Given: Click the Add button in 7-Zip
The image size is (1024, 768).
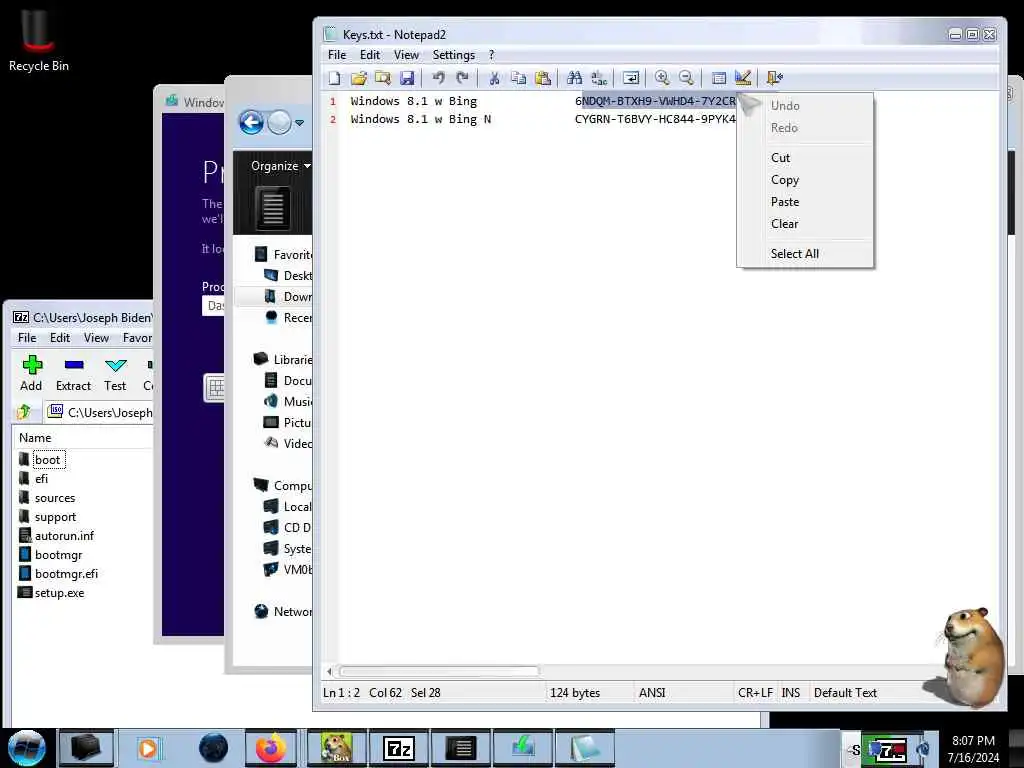Looking at the screenshot, I should click(31, 374).
